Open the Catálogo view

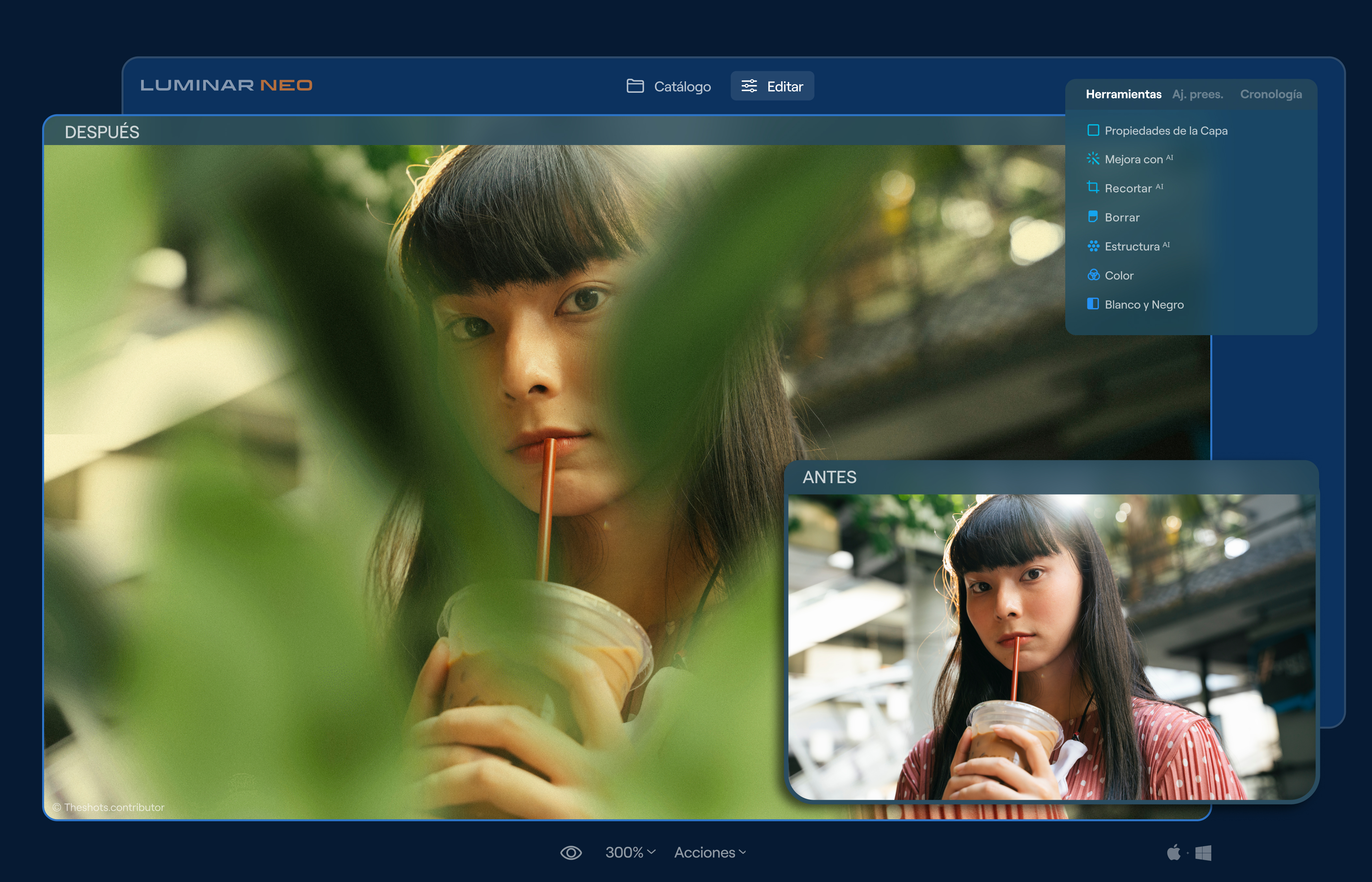click(668, 86)
